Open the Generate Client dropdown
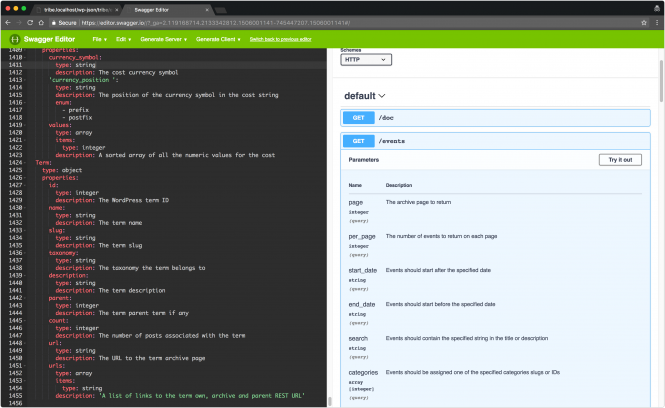 [218, 39]
